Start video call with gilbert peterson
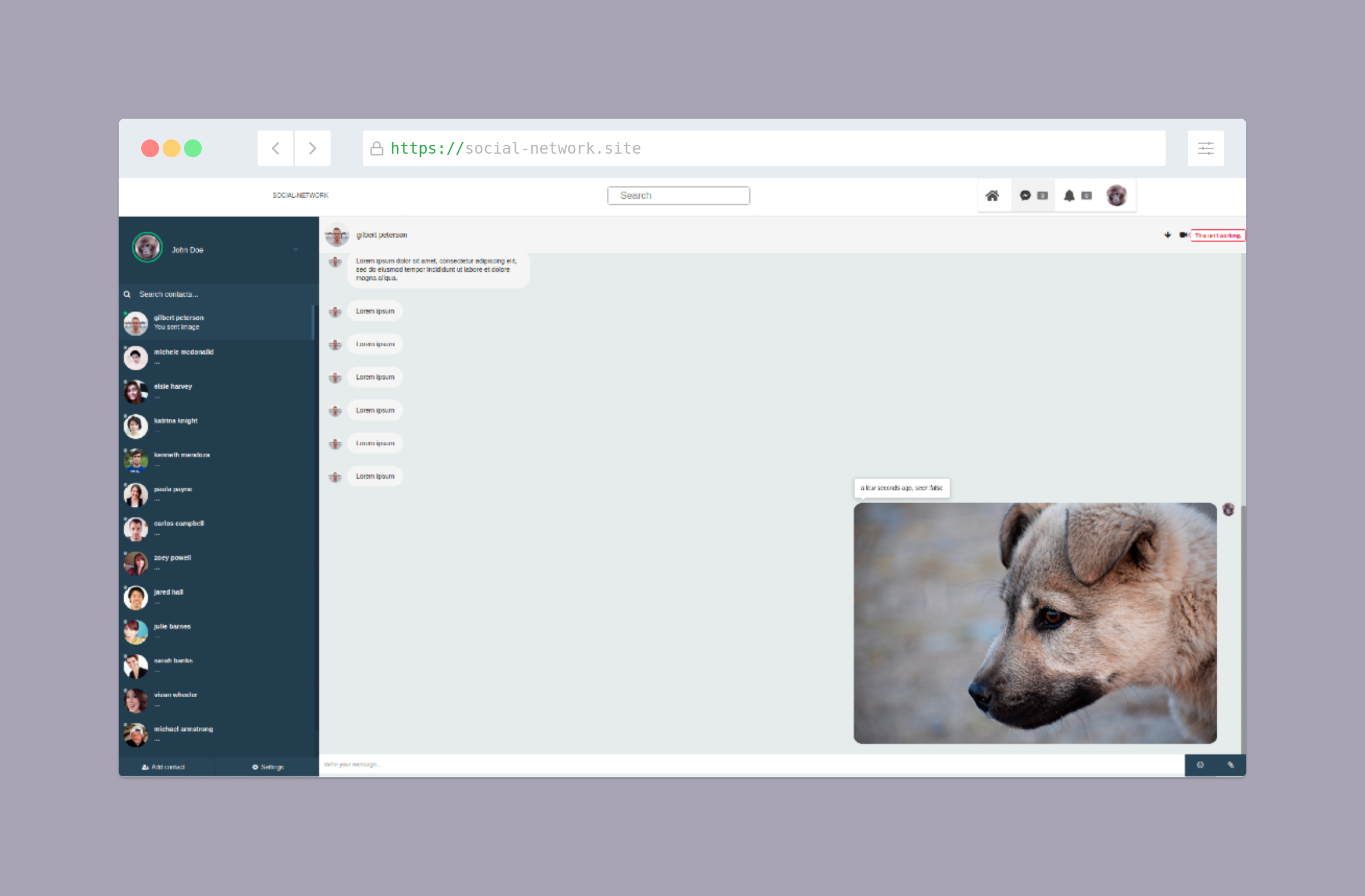 (1183, 235)
